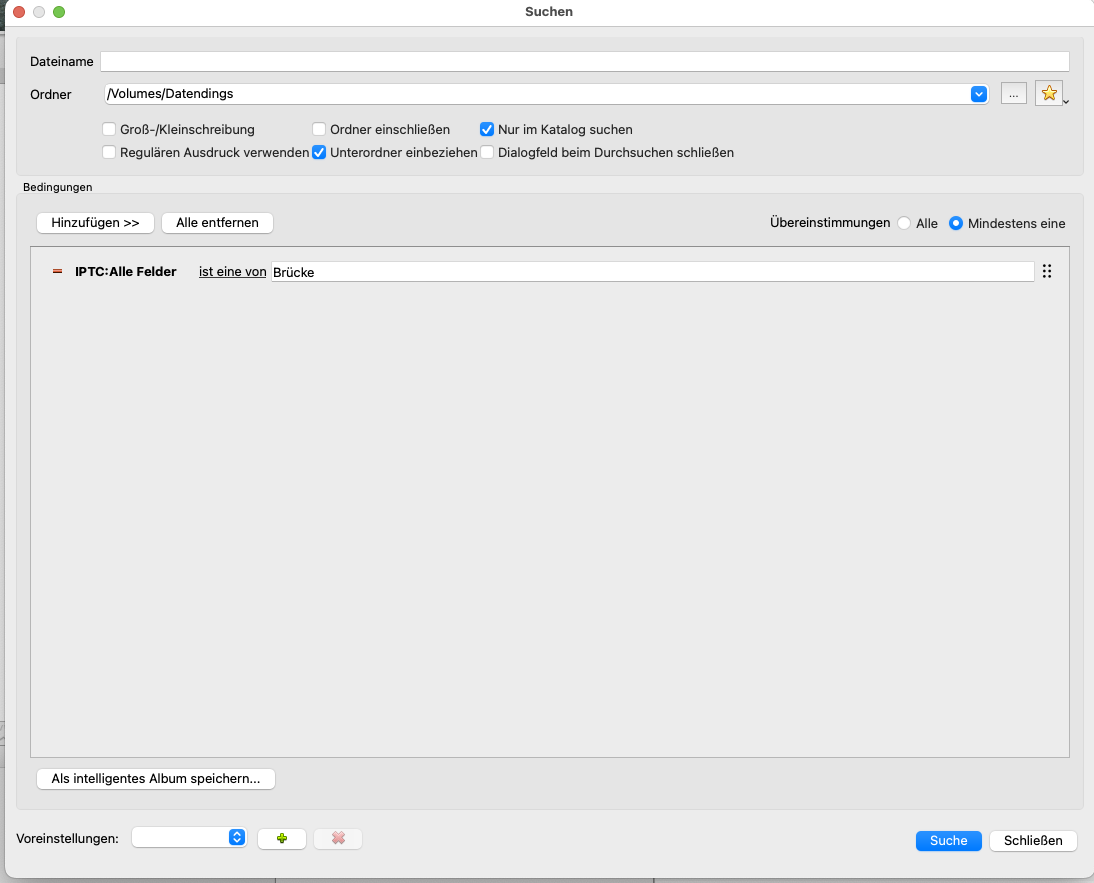Click the Alle entfernen button
This screenshot has height=883, width=1094.
coord(217,223)
